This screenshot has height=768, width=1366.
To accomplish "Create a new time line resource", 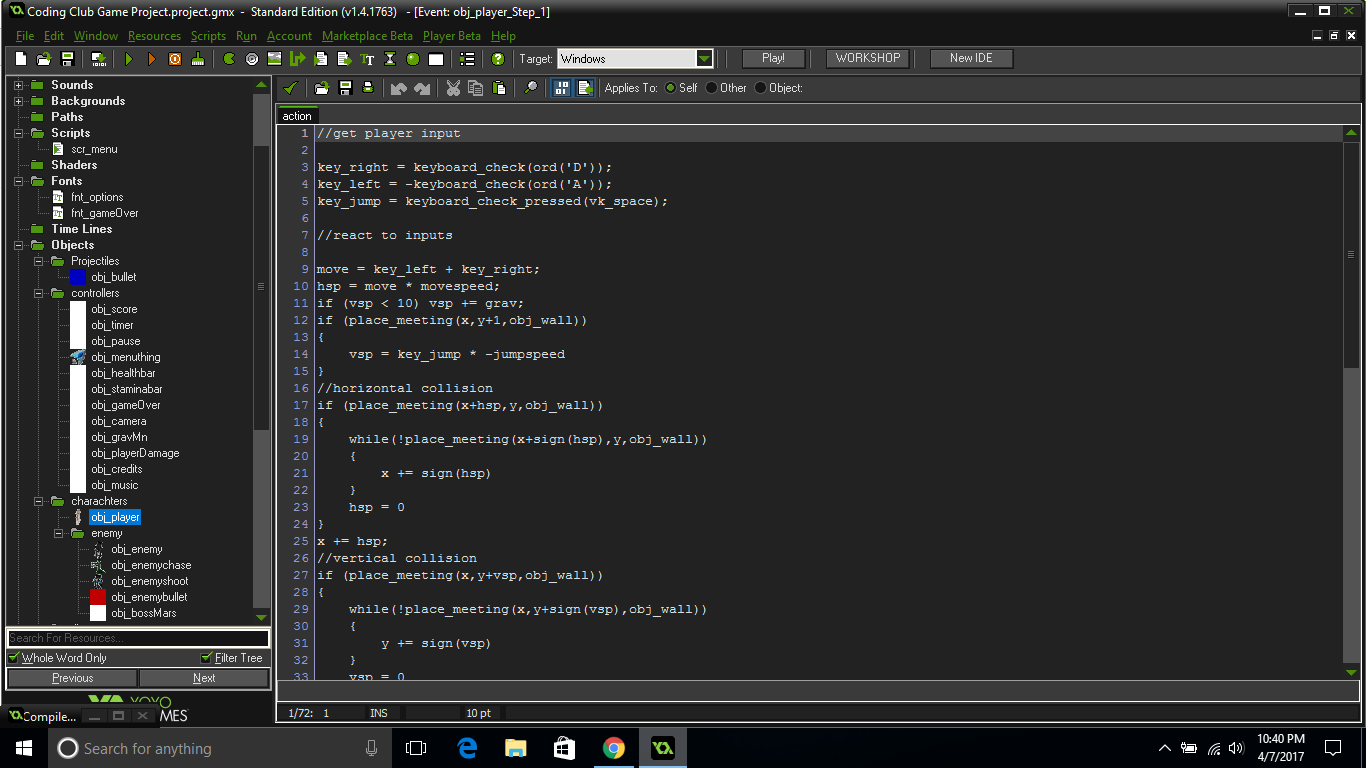I will point(390,58).
